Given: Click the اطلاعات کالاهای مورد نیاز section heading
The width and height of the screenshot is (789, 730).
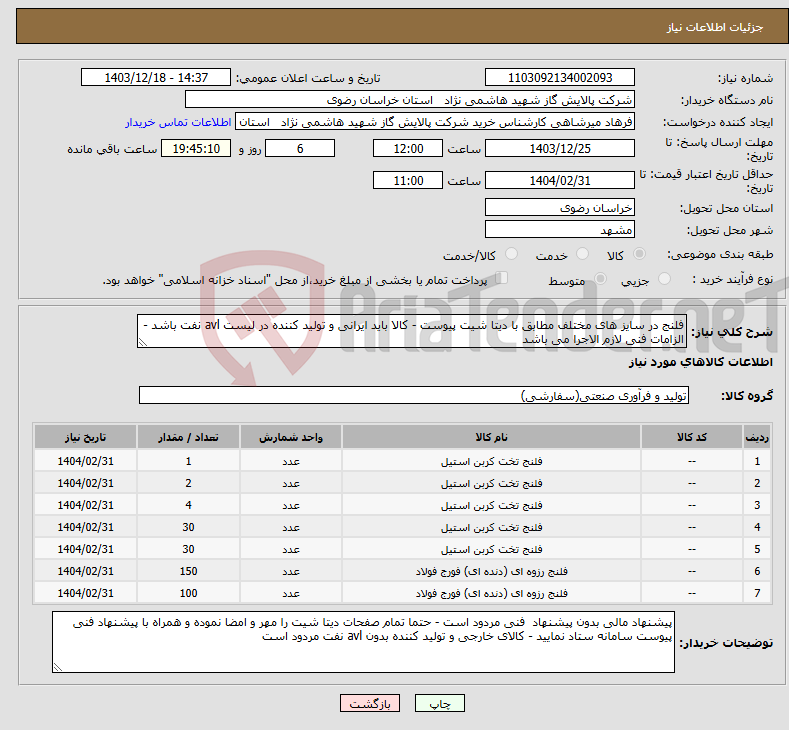Looking at the screenshot, I should click(x=700, y=362).
